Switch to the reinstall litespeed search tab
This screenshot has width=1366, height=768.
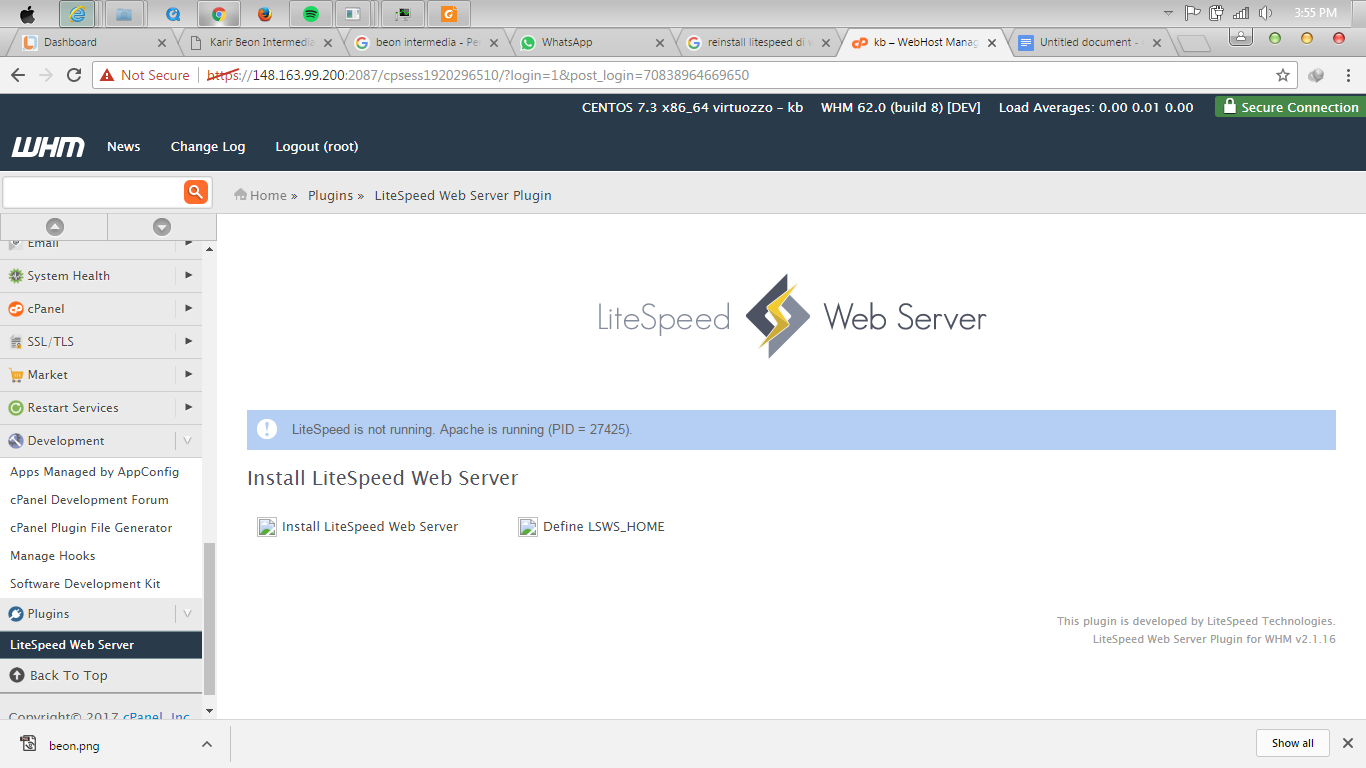(760, 42)
